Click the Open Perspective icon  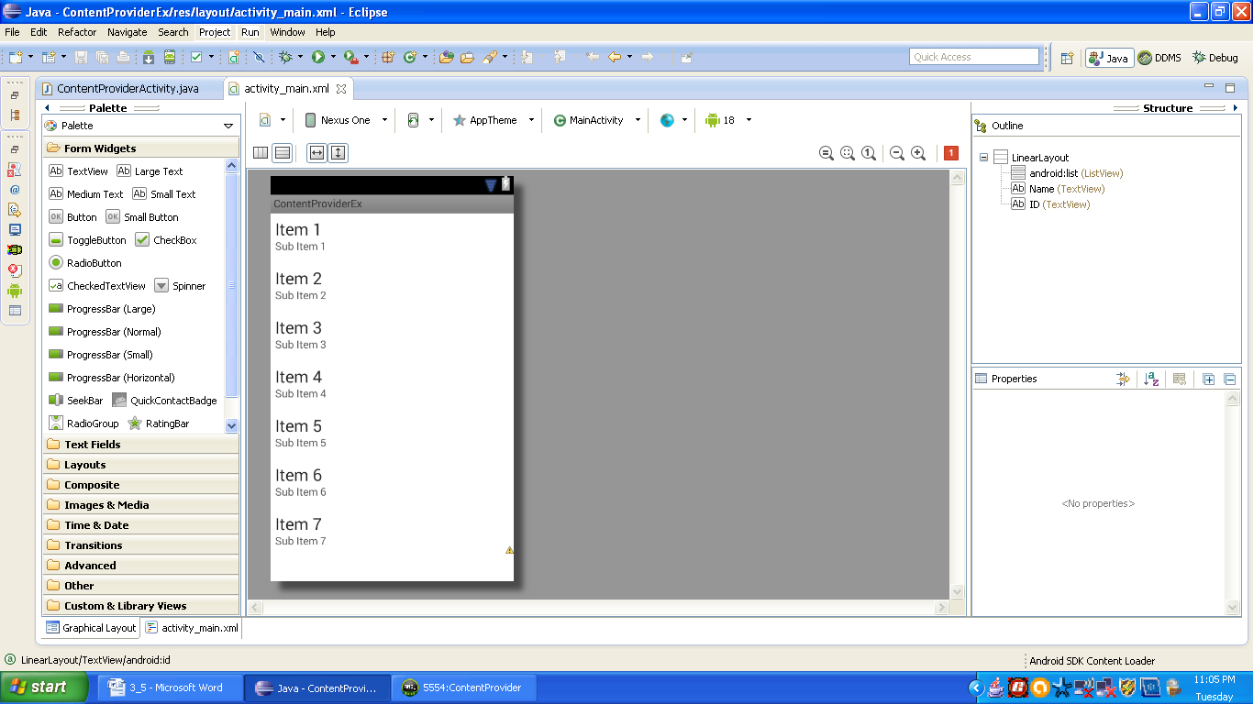pyautogui.click(x=1067, y=58)
